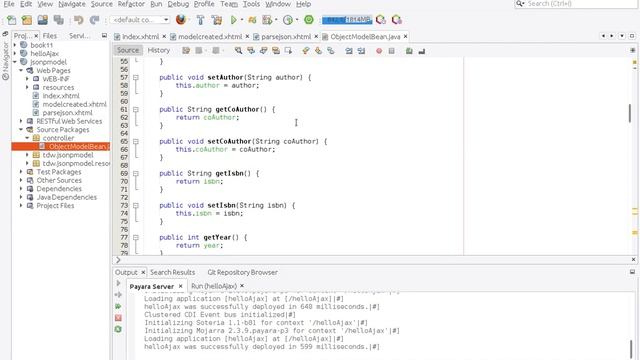This screenshot has height=360, width=640.
Task: Click the Comment code icon
Action: tap(409, 51)
